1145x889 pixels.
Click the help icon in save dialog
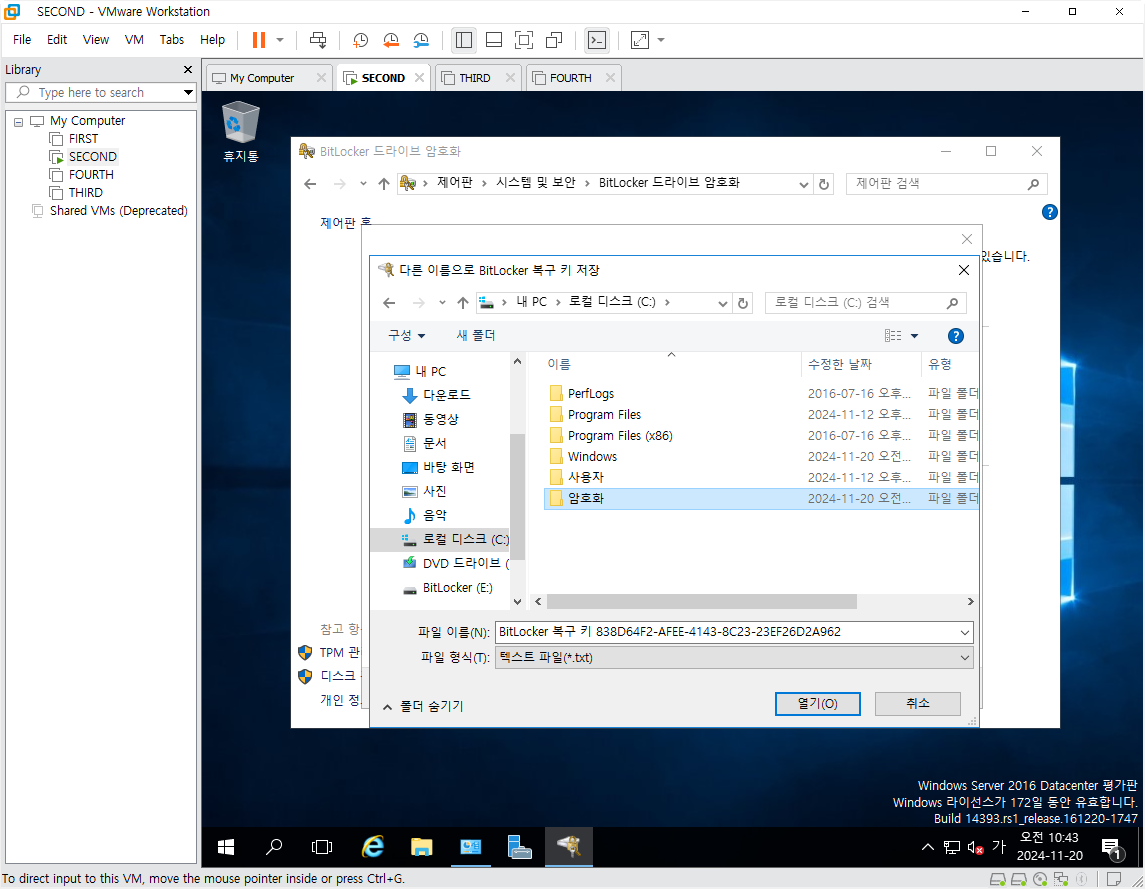(x=955, y=335)
